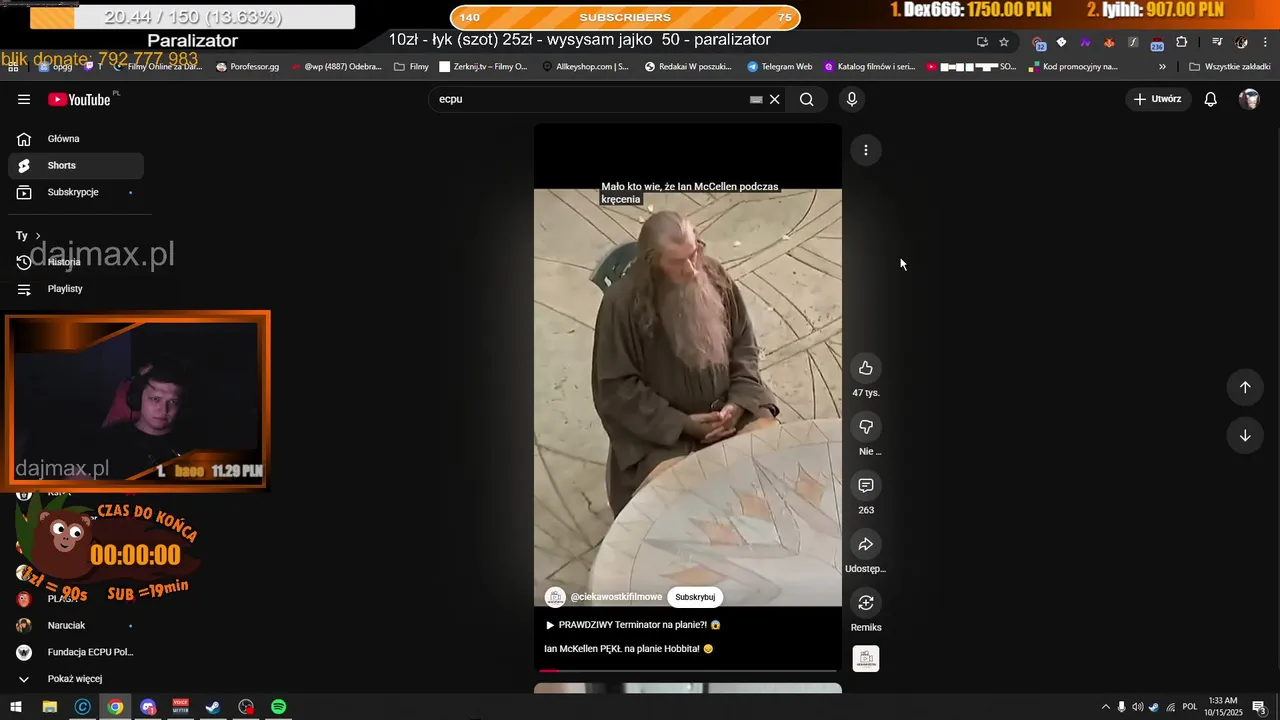This screenshot has width=1280, height=720.
Task: Click the Remiks remix icon
Action: (866, 603)
